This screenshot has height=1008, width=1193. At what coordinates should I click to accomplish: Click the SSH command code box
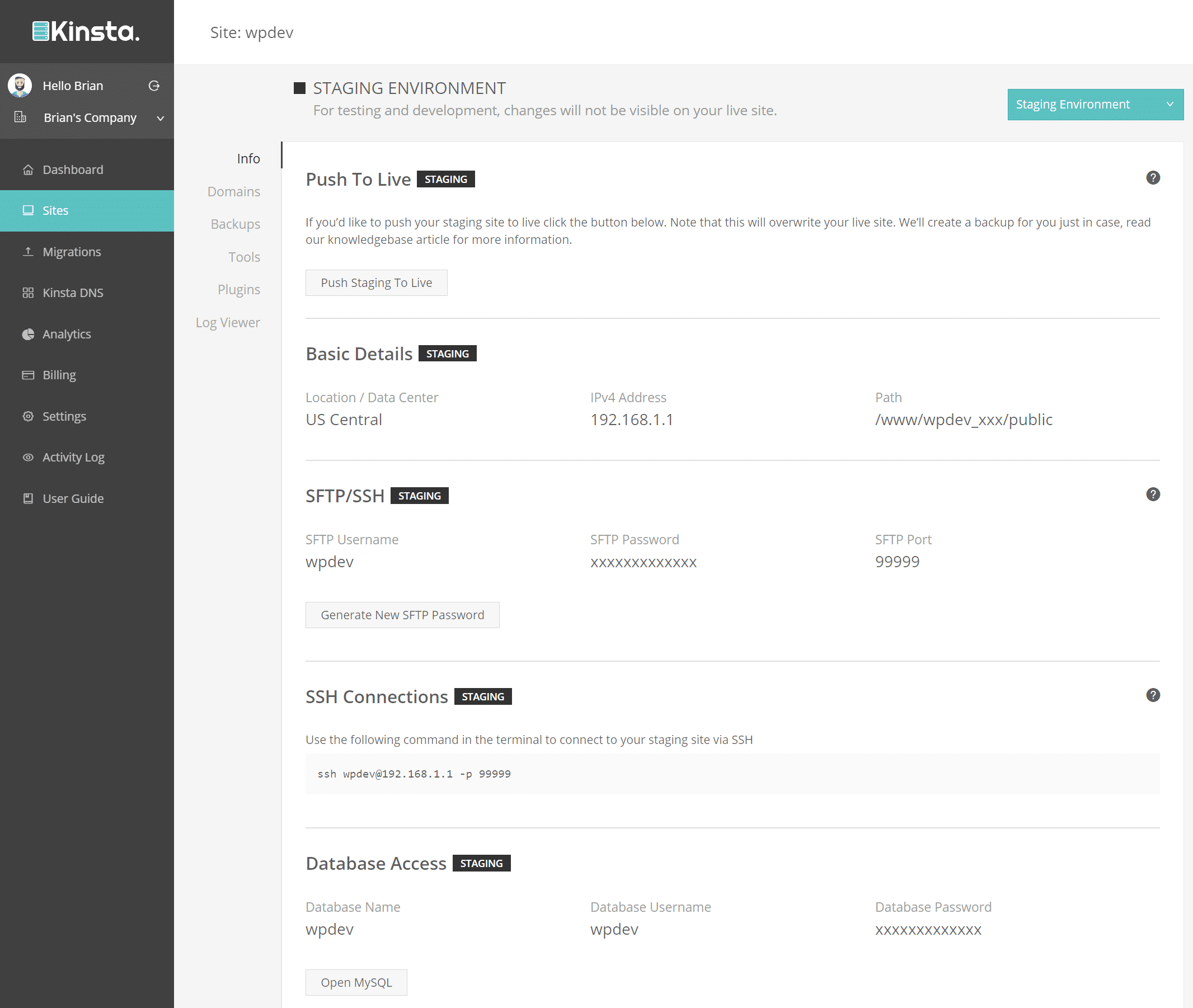732,774
